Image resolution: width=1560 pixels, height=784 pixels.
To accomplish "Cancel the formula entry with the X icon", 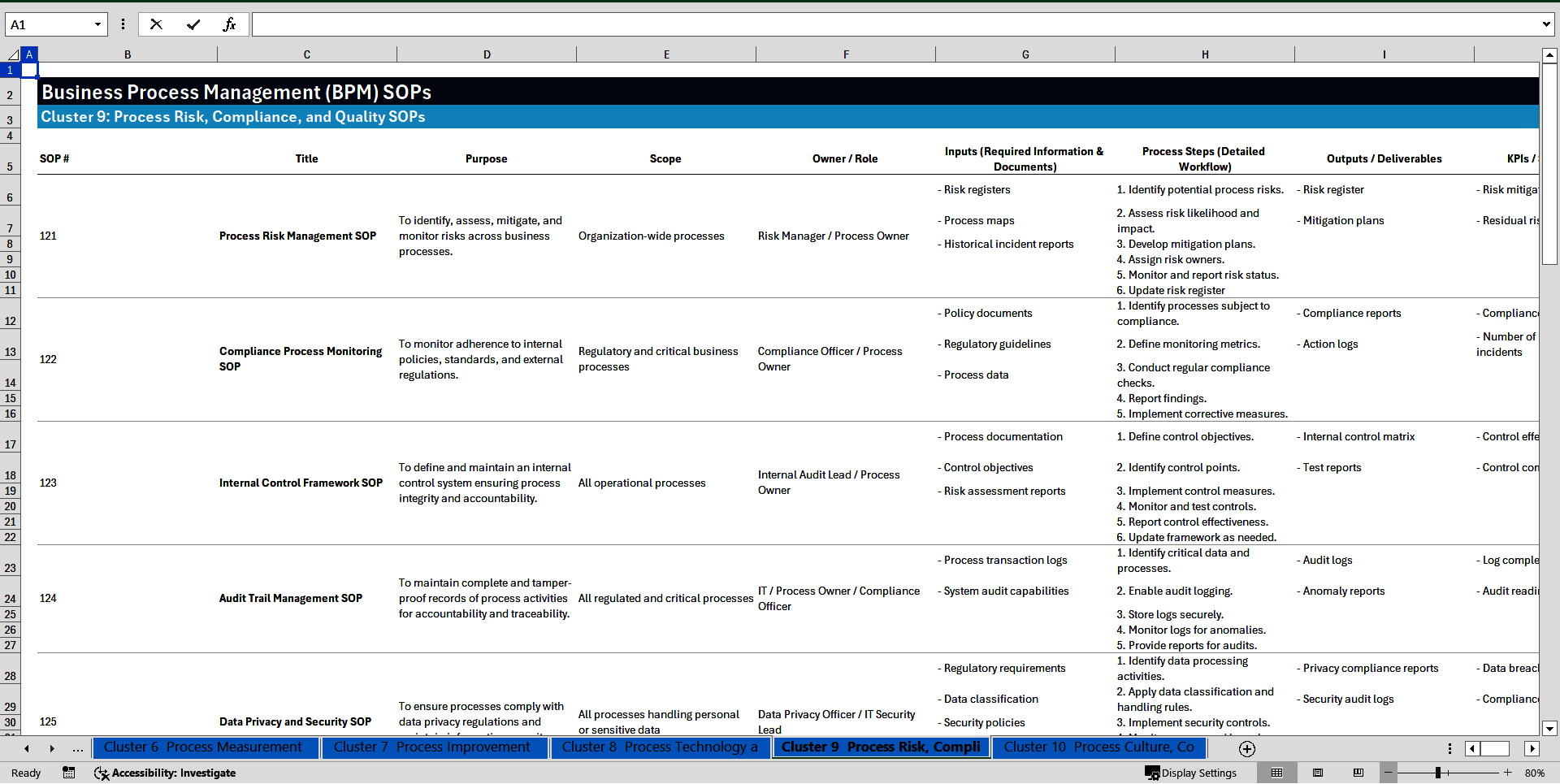I will click(156, 24).
